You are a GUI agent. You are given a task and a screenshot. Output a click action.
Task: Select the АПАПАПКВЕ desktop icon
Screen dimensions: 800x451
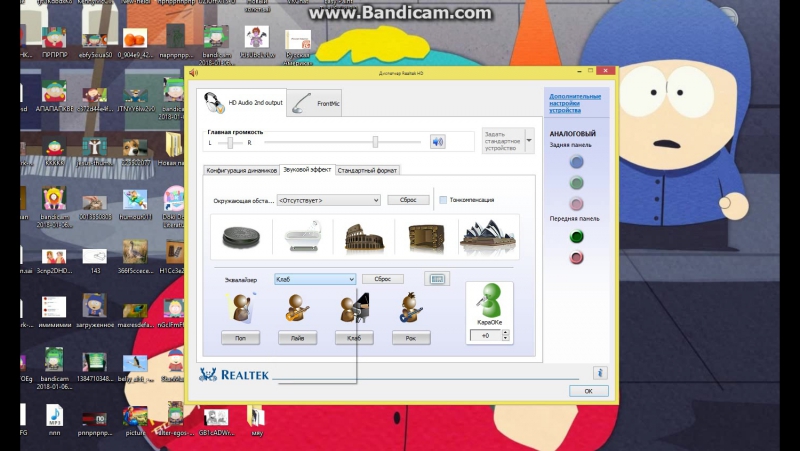(54, 96)
